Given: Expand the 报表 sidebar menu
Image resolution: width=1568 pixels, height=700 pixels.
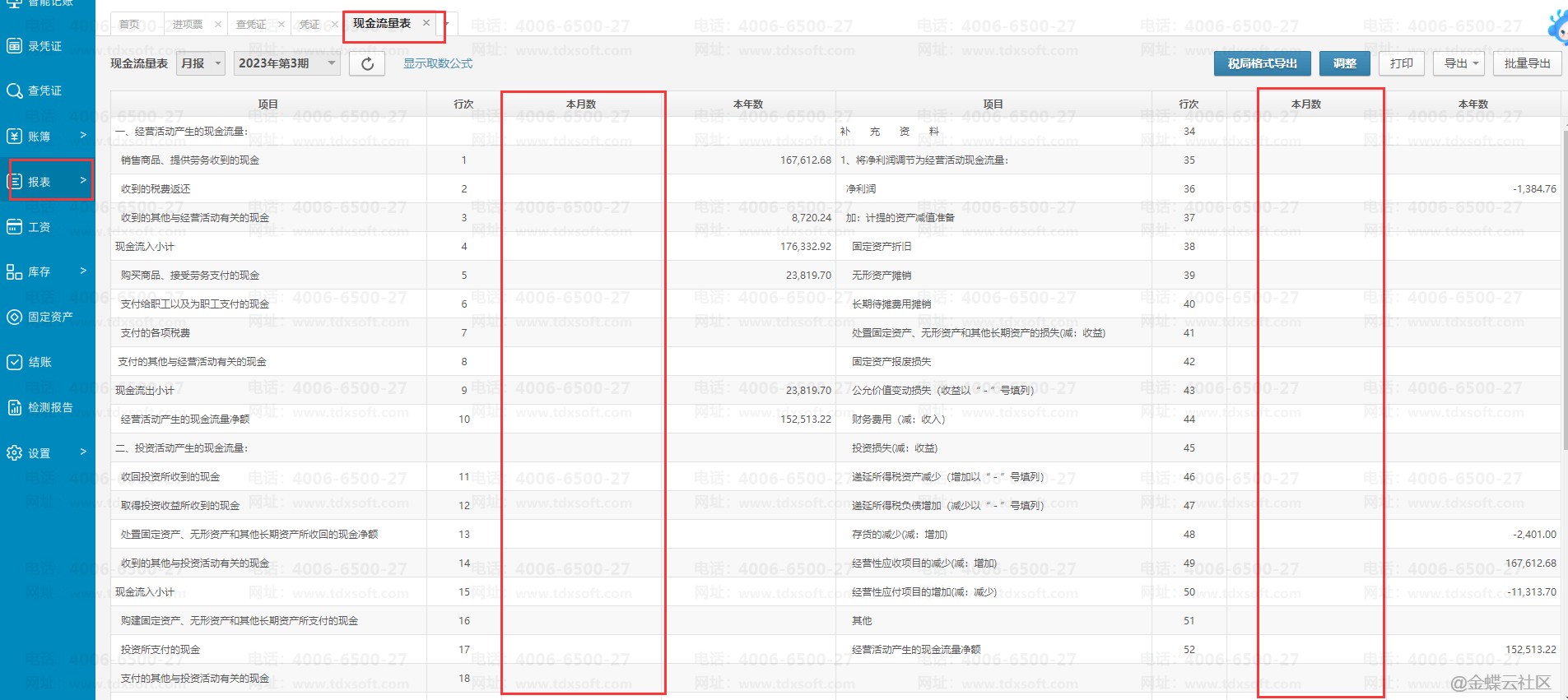Looking at the screenshot, I should tap(49, 181).
